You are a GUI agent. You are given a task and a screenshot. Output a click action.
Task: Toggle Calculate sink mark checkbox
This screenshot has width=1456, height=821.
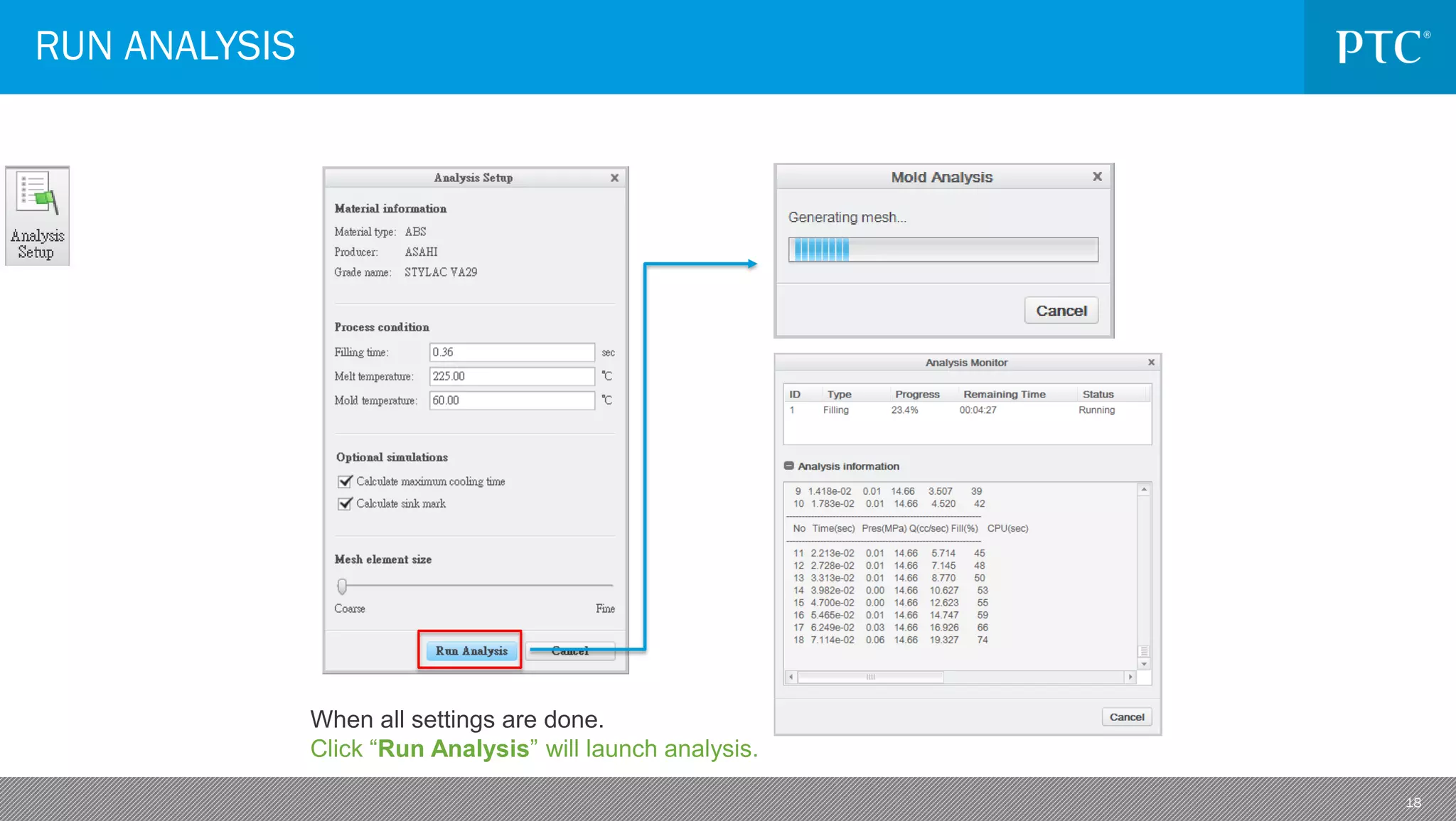tap(345, 504)
